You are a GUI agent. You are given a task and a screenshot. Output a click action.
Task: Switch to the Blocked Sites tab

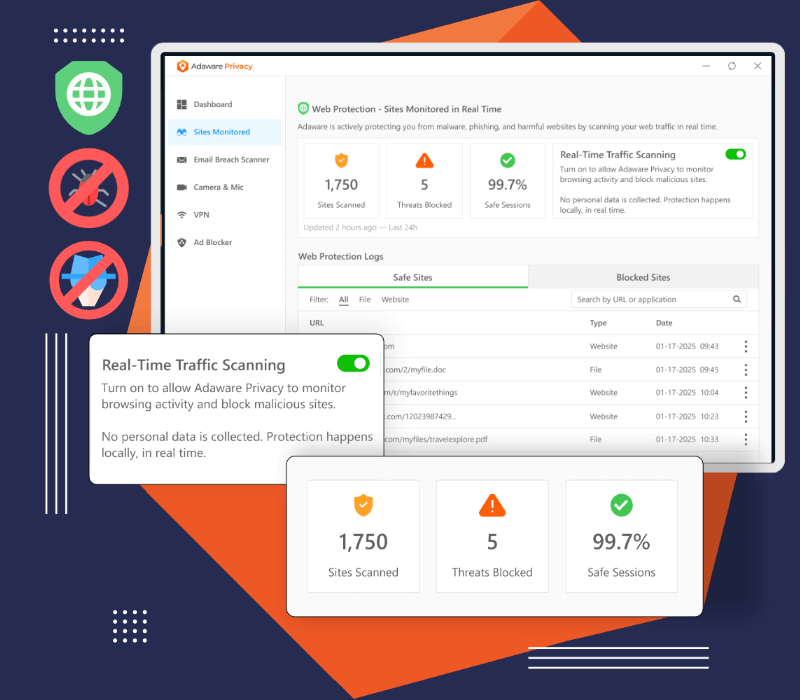643,277
